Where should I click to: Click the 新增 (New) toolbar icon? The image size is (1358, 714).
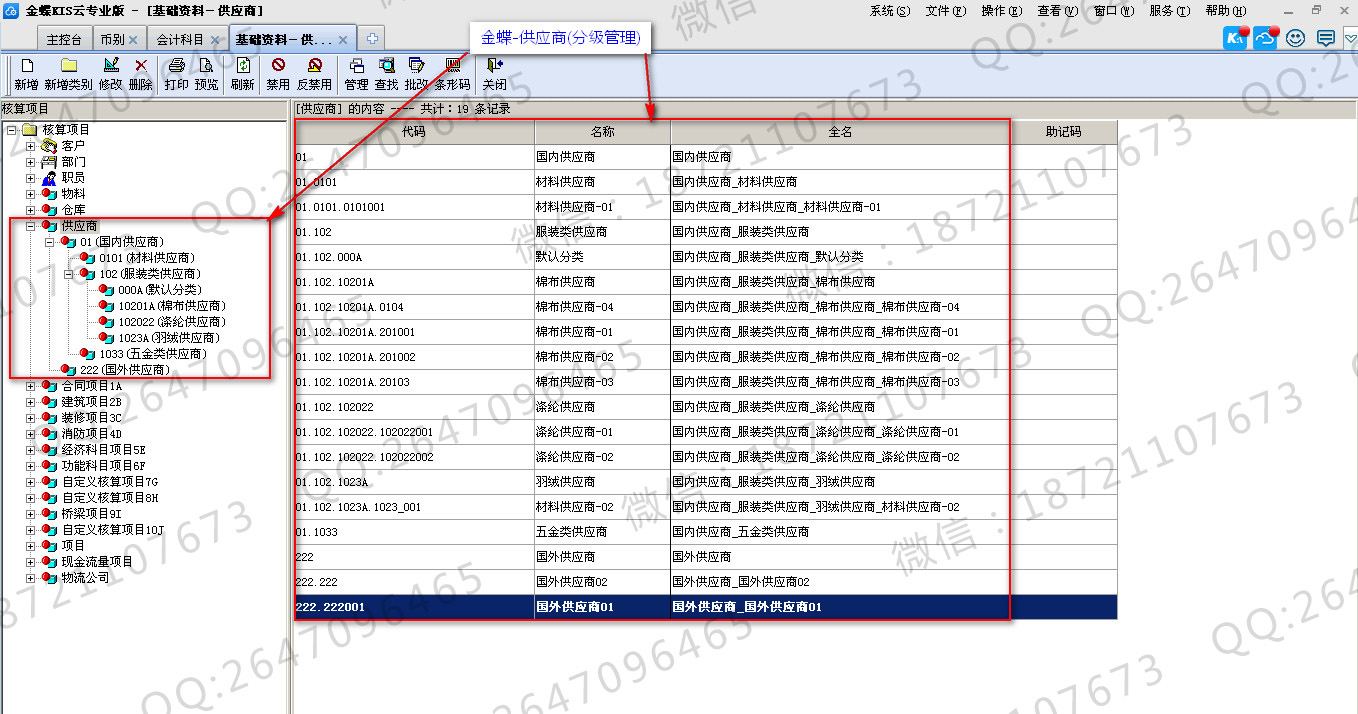tap(26, 67)
